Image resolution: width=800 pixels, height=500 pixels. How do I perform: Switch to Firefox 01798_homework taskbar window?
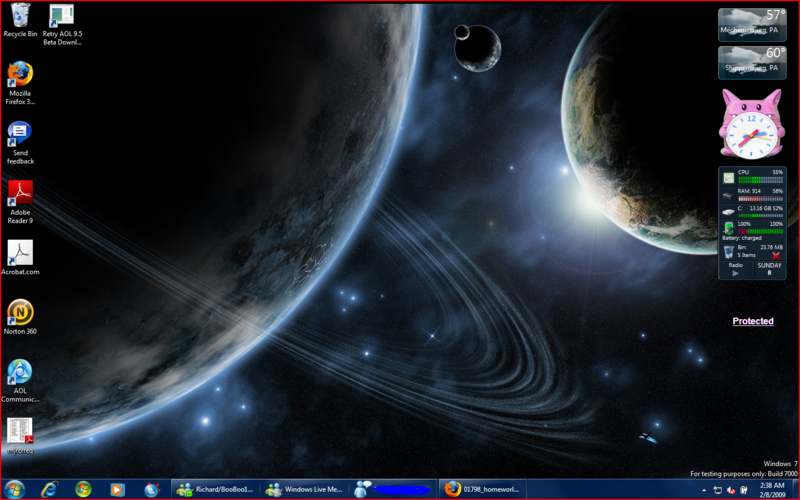(482, 490)
